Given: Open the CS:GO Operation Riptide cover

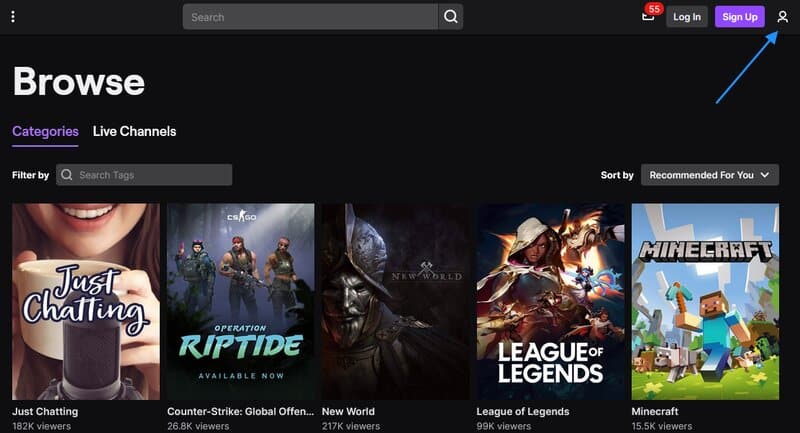Looking at the screenshot, I should tap(241, 301).
